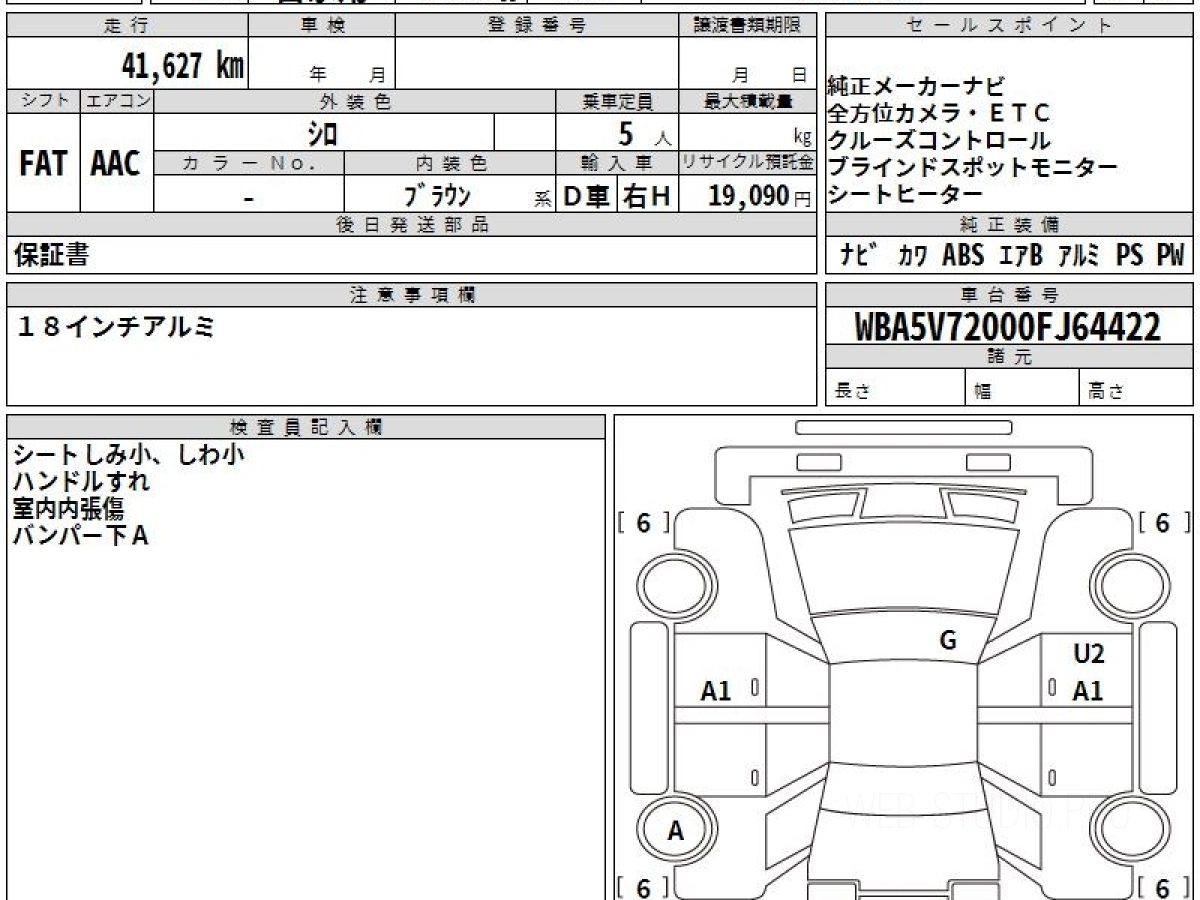This screenshot has height=900, width=1200.
Task: Click the 後日発送部品 header
Action: pos(411,224)
